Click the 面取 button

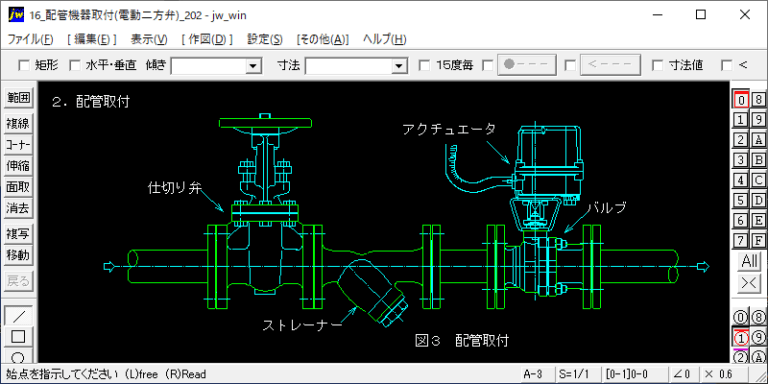click(x=19, y=187)
